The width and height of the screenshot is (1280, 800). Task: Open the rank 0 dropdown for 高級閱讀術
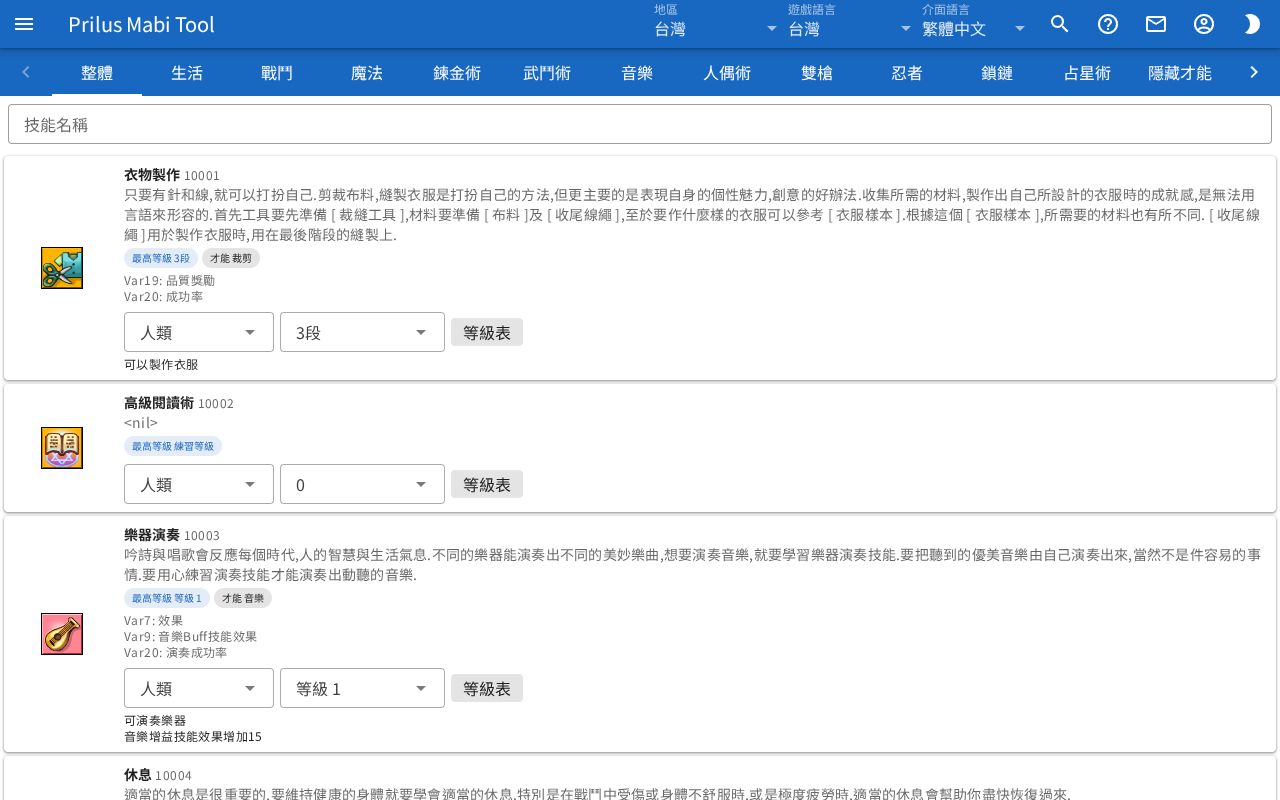(362, 484)
